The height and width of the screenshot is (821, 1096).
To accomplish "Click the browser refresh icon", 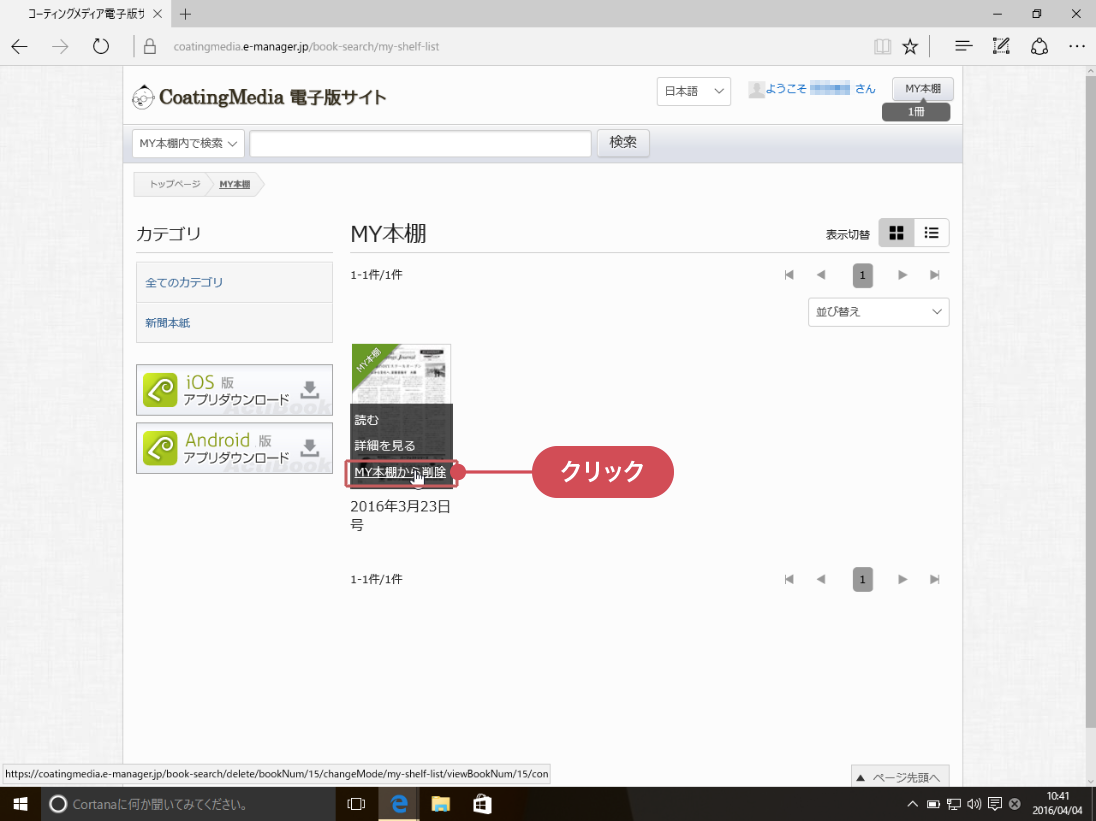I will [x=100, y=46].
